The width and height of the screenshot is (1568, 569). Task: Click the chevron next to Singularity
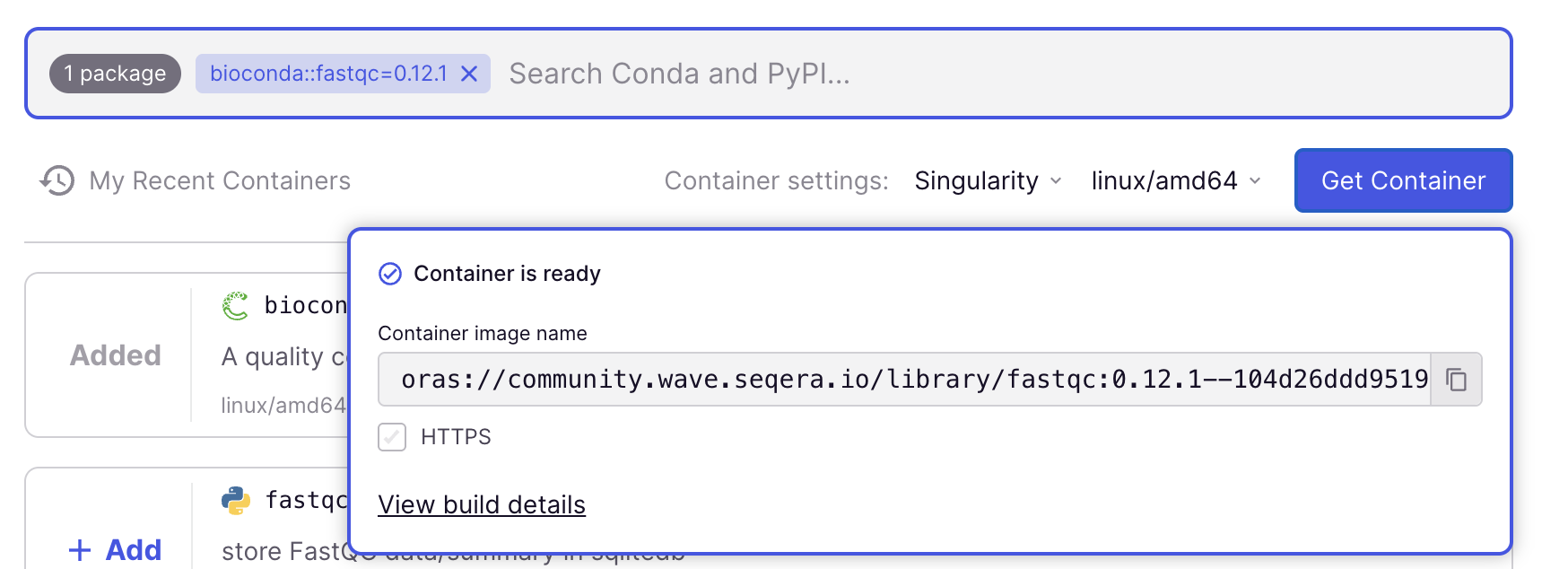[1057, 181]
